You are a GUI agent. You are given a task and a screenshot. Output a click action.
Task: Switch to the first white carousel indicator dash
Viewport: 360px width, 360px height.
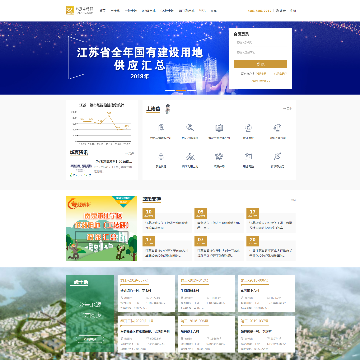coord(170,90)
